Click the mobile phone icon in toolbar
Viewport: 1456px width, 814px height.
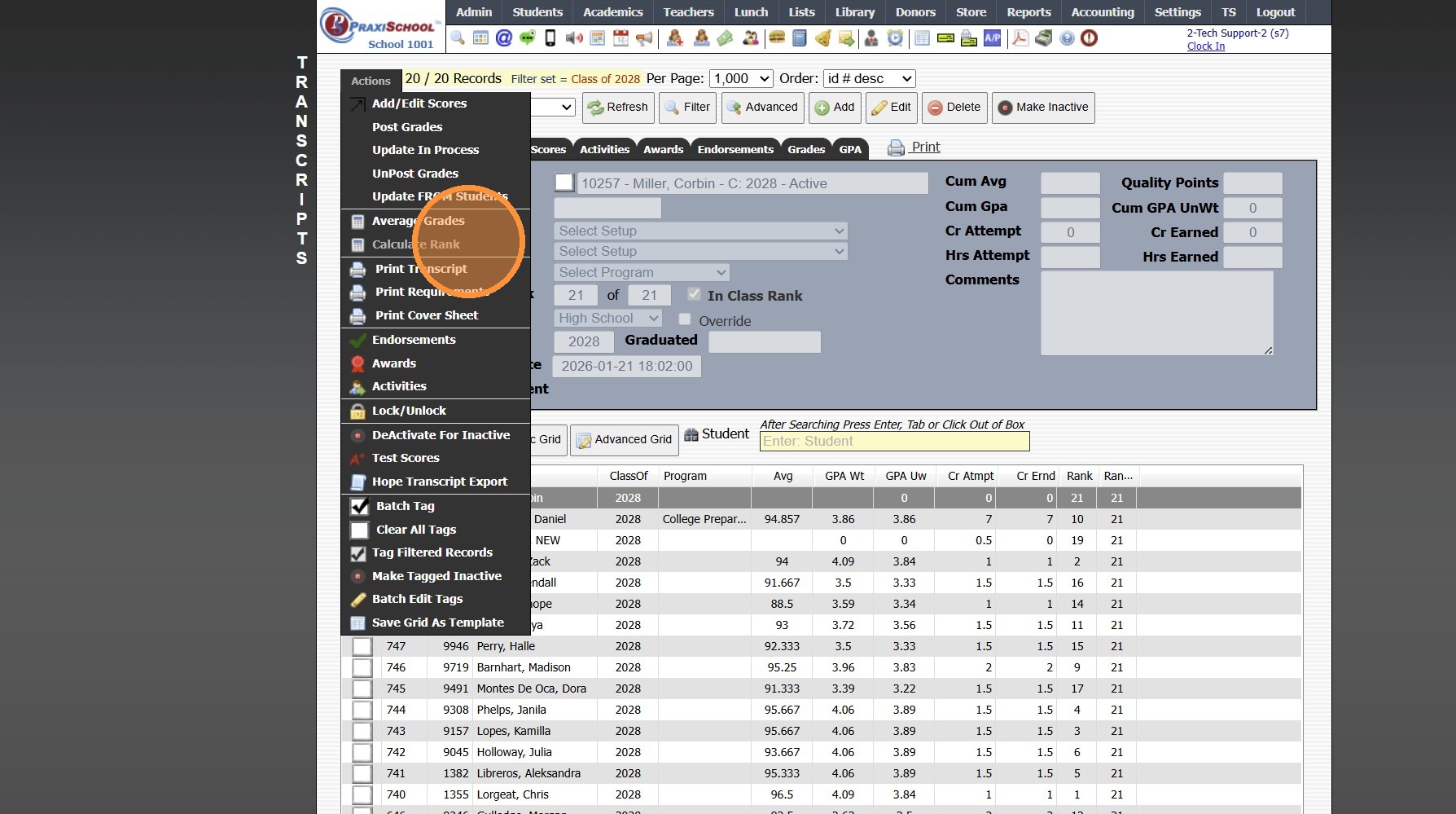550,38
